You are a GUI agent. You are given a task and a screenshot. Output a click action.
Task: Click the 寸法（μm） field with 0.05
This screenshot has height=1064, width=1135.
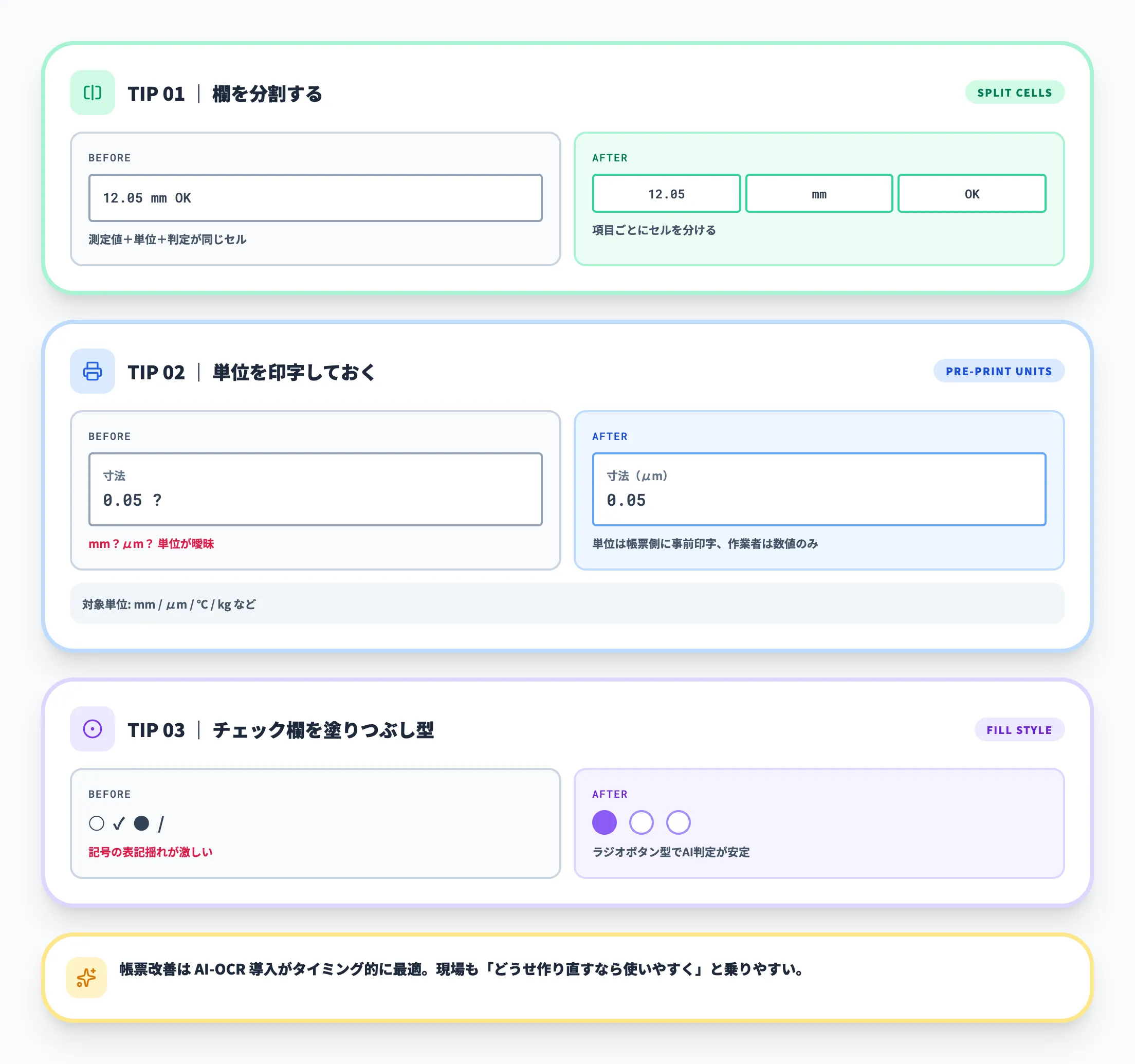tap(818, 489)
